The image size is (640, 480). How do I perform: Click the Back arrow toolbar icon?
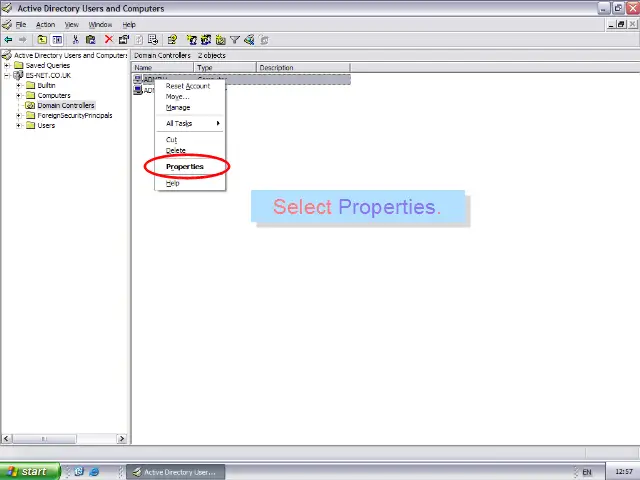8,40
